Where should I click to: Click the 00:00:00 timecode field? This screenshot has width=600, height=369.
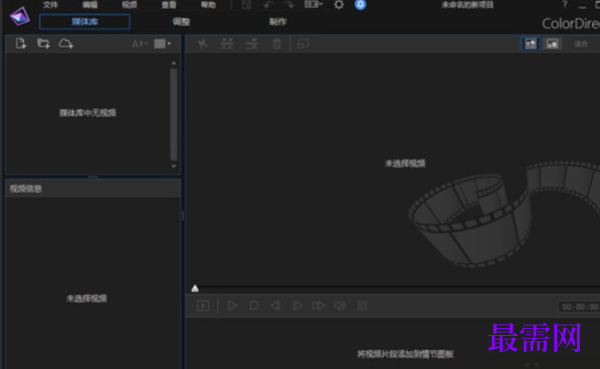[x=579, y=307]
